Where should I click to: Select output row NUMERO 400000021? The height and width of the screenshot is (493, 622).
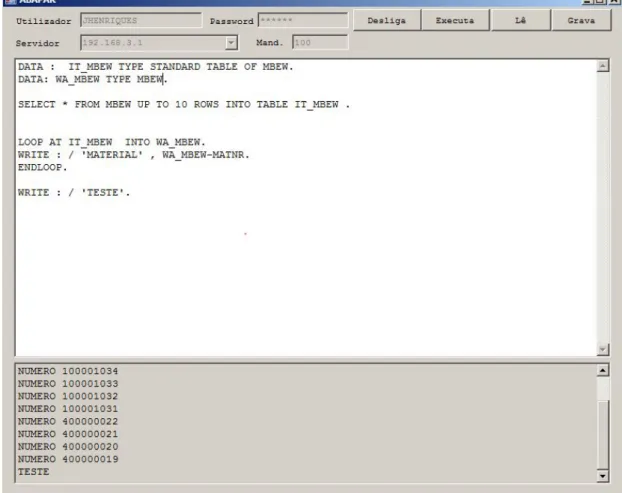point(68,434)
